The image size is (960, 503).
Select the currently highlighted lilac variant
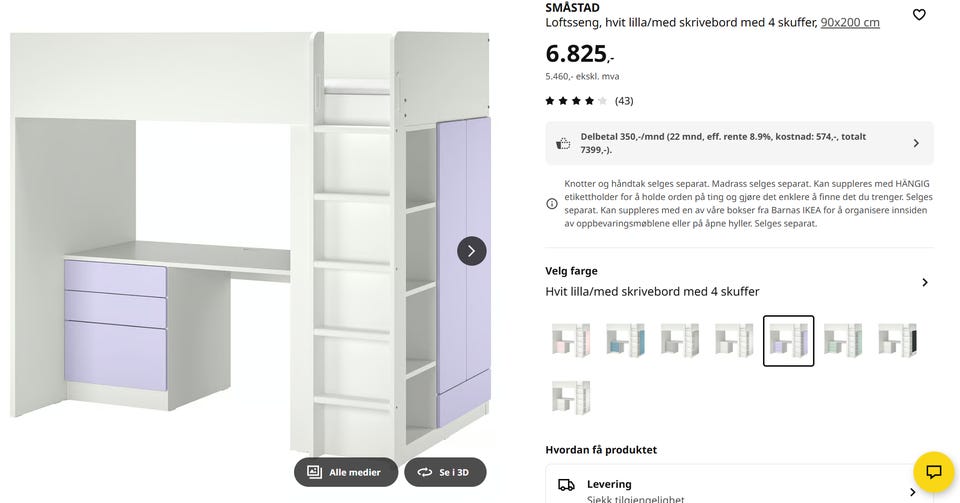[788, 340]
